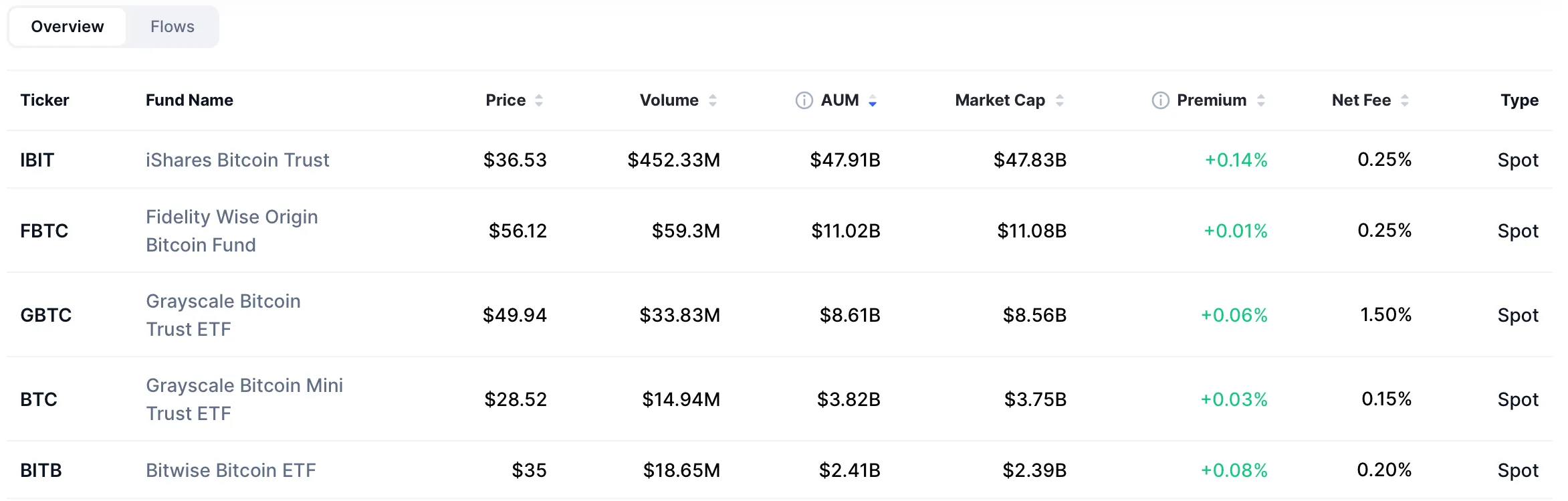Click volume value $33.83M
Image resolution: width=1568 pixels, height=501 pixels.
point(680,315)
